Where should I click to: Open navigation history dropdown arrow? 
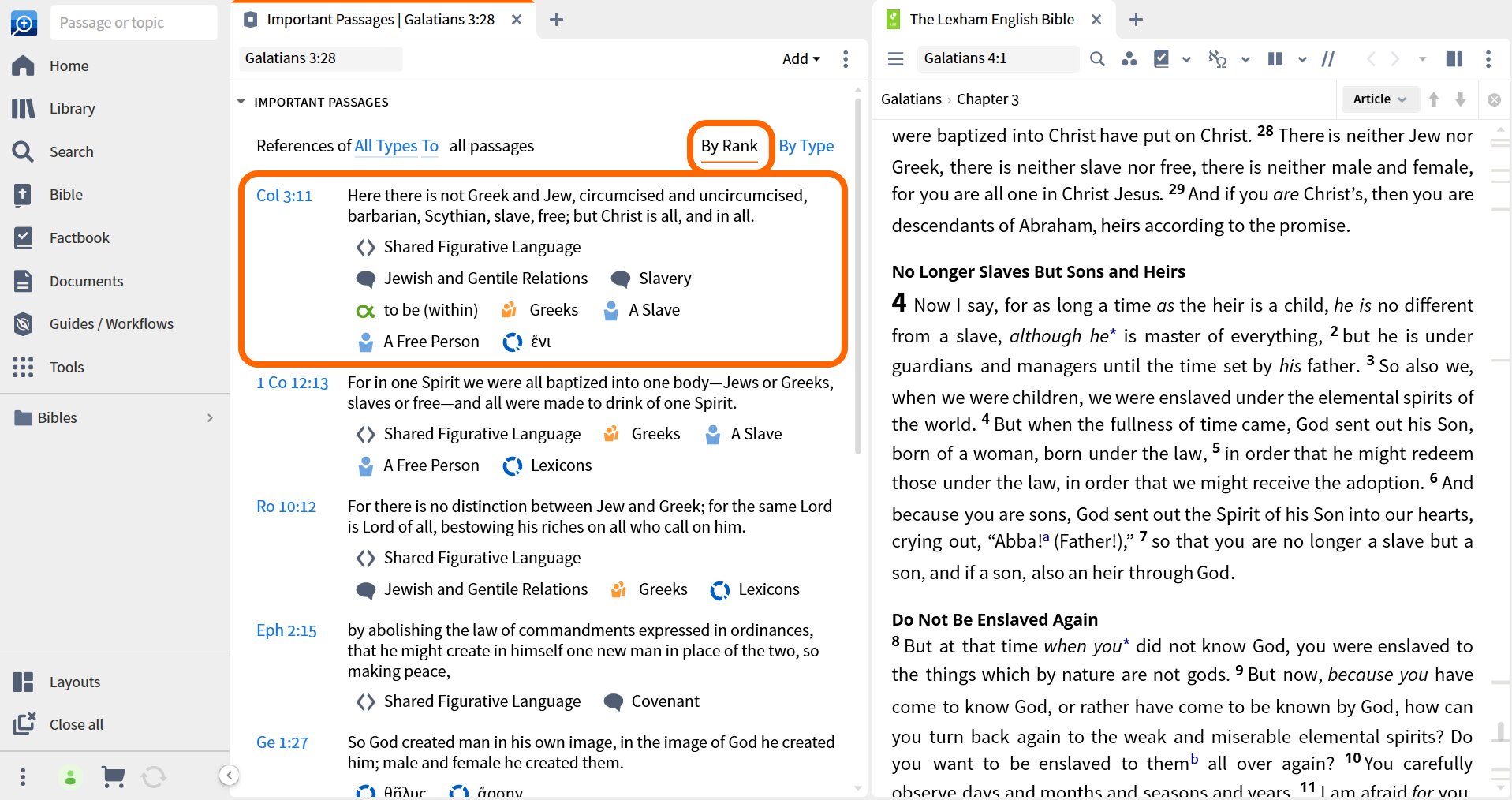click(x=1422, y=59)
